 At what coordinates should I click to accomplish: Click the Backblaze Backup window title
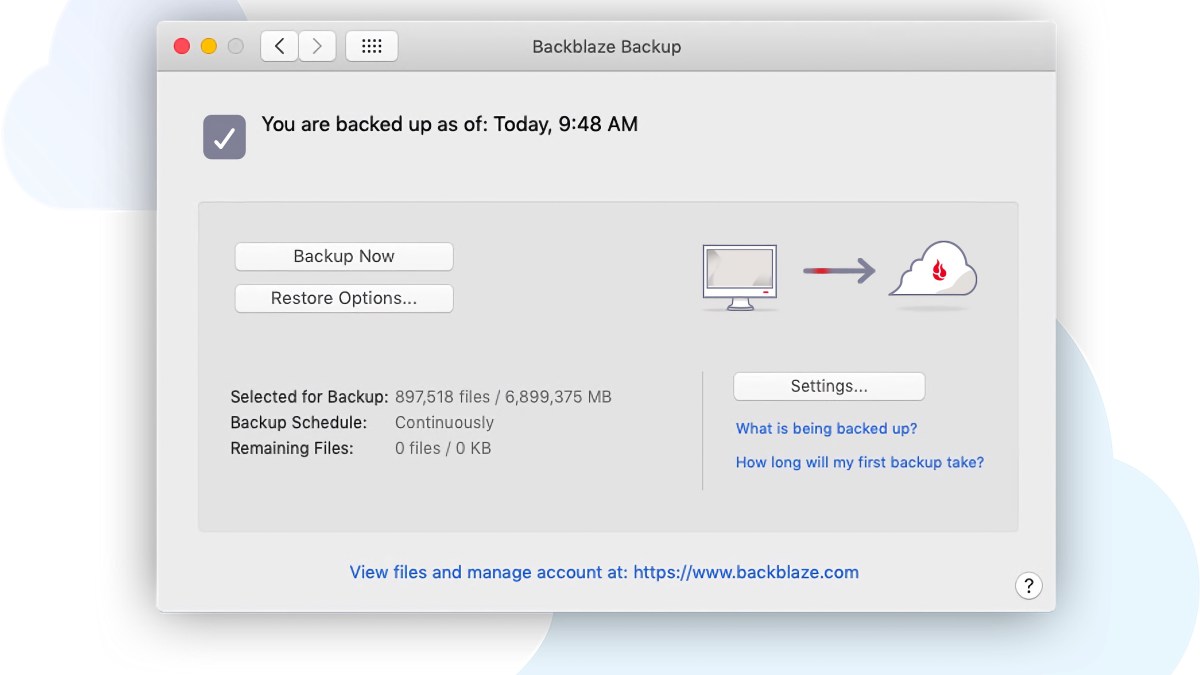[605, 46]
